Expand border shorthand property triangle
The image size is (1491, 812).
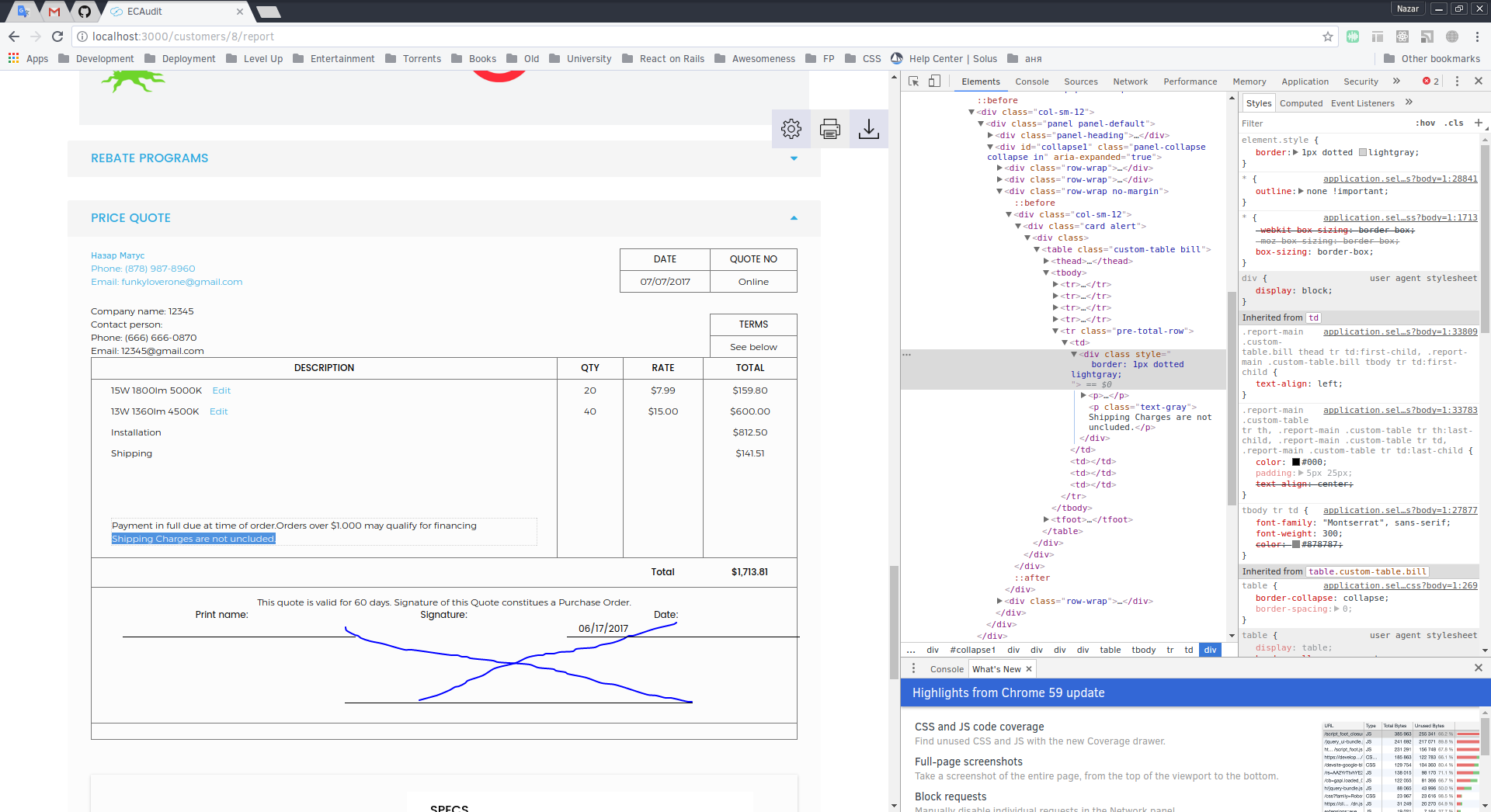pyautogui.click(x=1295, y=152)
